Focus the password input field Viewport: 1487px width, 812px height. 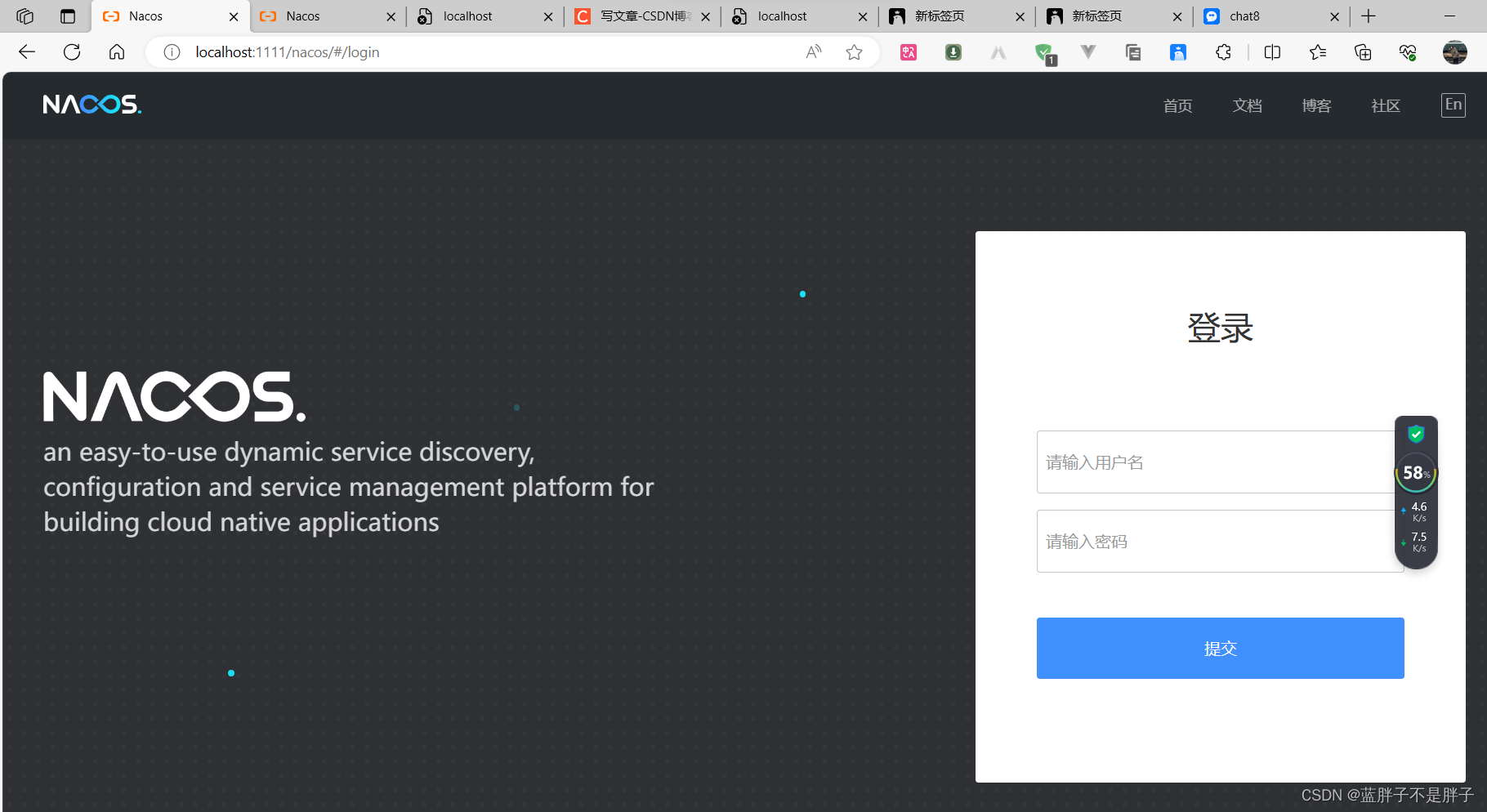click(x=1221, y=541)
